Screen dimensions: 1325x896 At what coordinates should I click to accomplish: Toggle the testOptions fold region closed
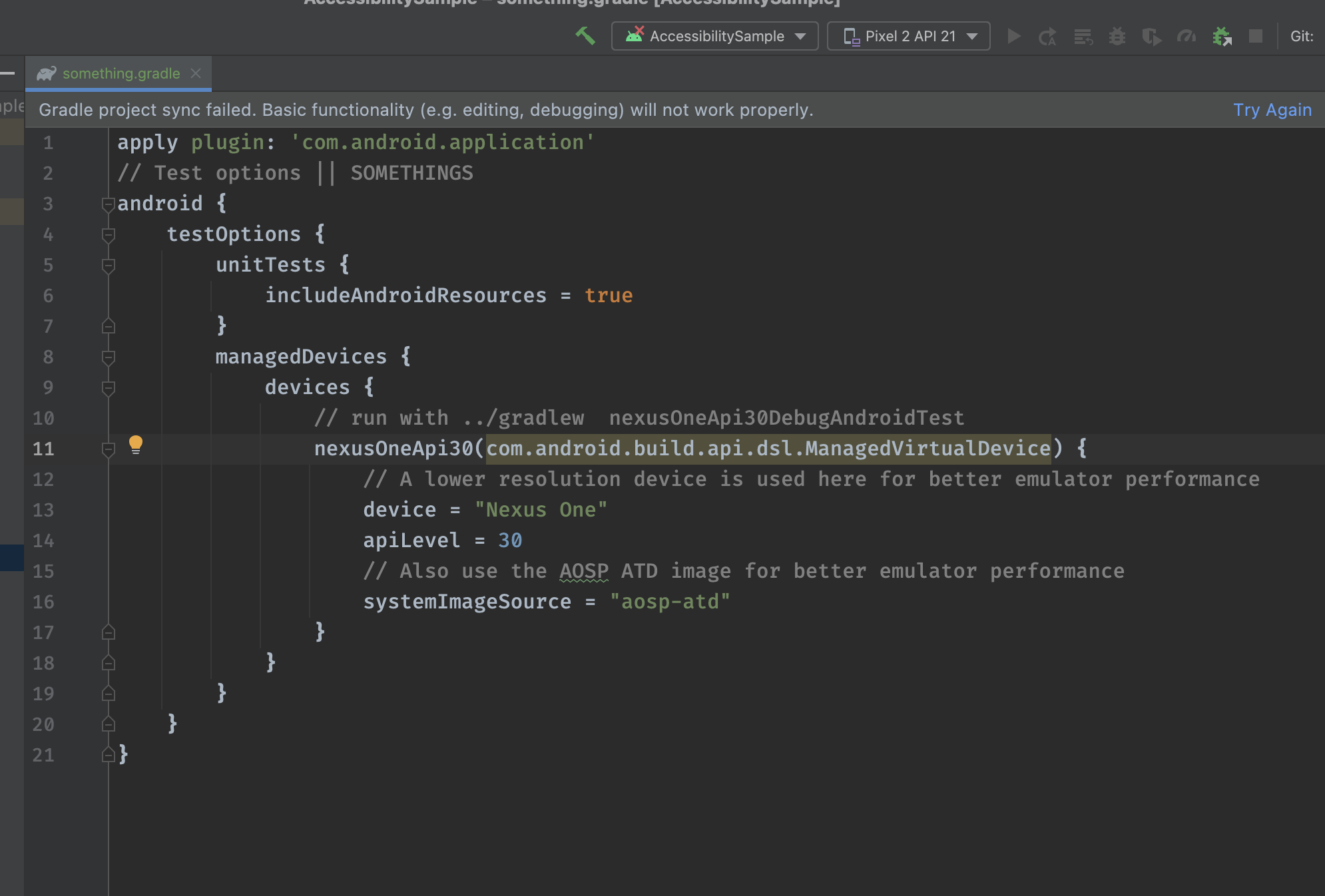[109, 234]
